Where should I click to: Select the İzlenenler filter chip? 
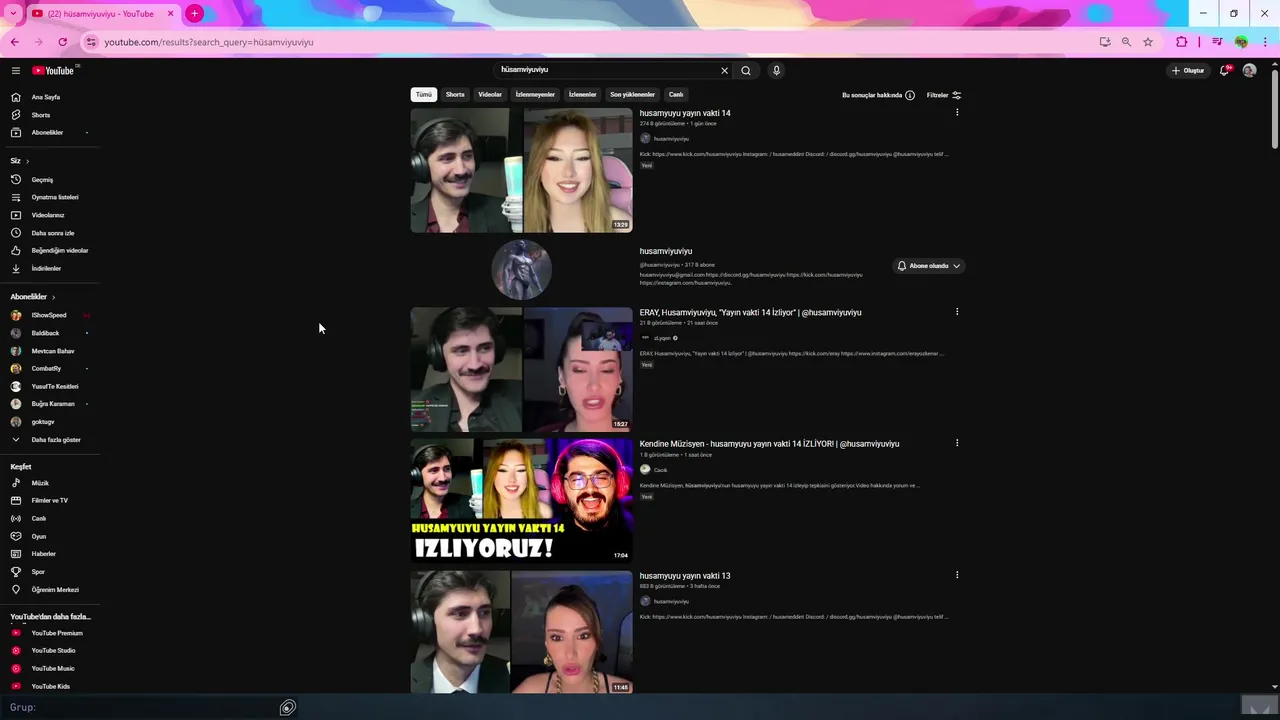582,94
